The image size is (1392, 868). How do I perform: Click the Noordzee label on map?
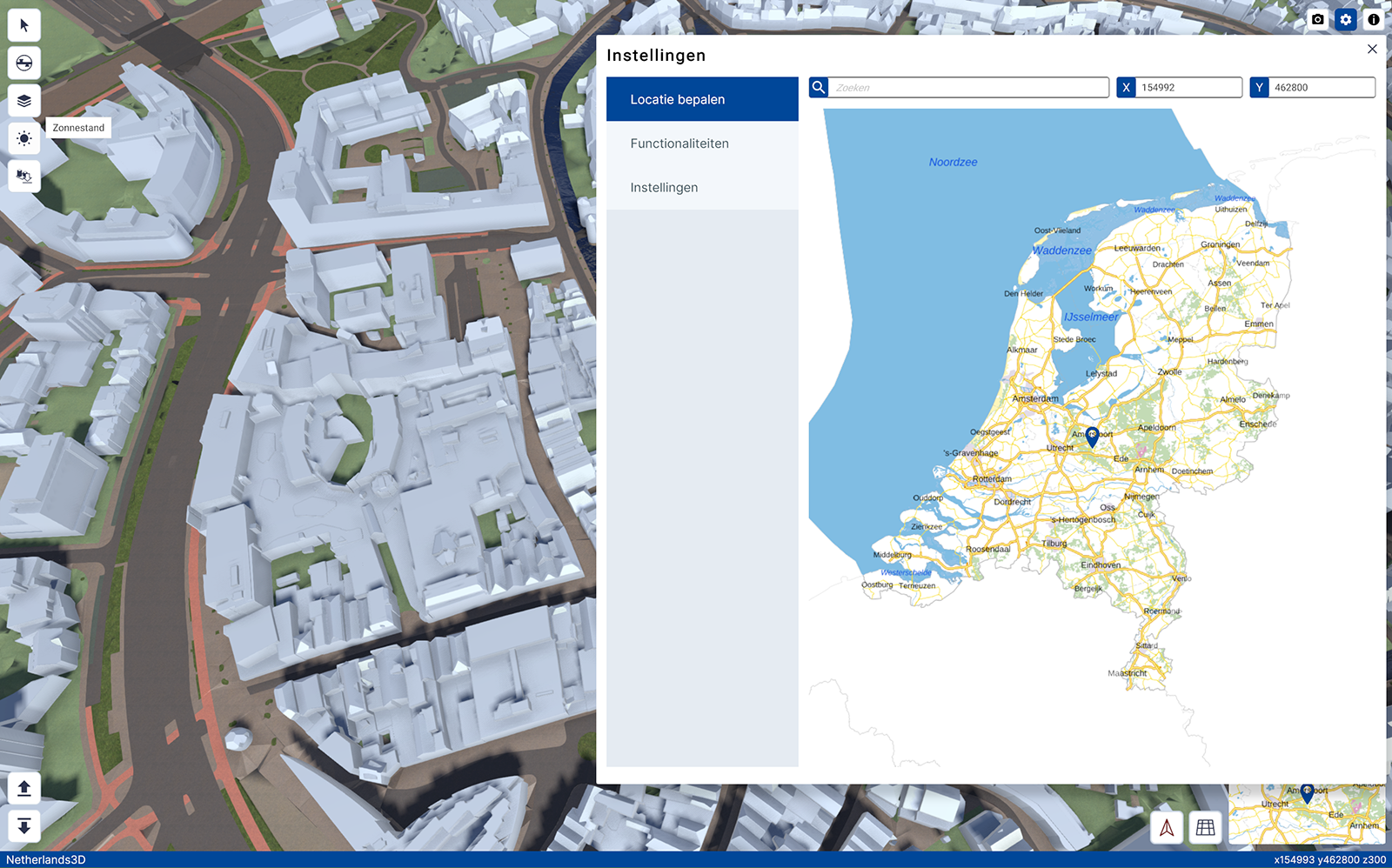click(x=953, y=162)
